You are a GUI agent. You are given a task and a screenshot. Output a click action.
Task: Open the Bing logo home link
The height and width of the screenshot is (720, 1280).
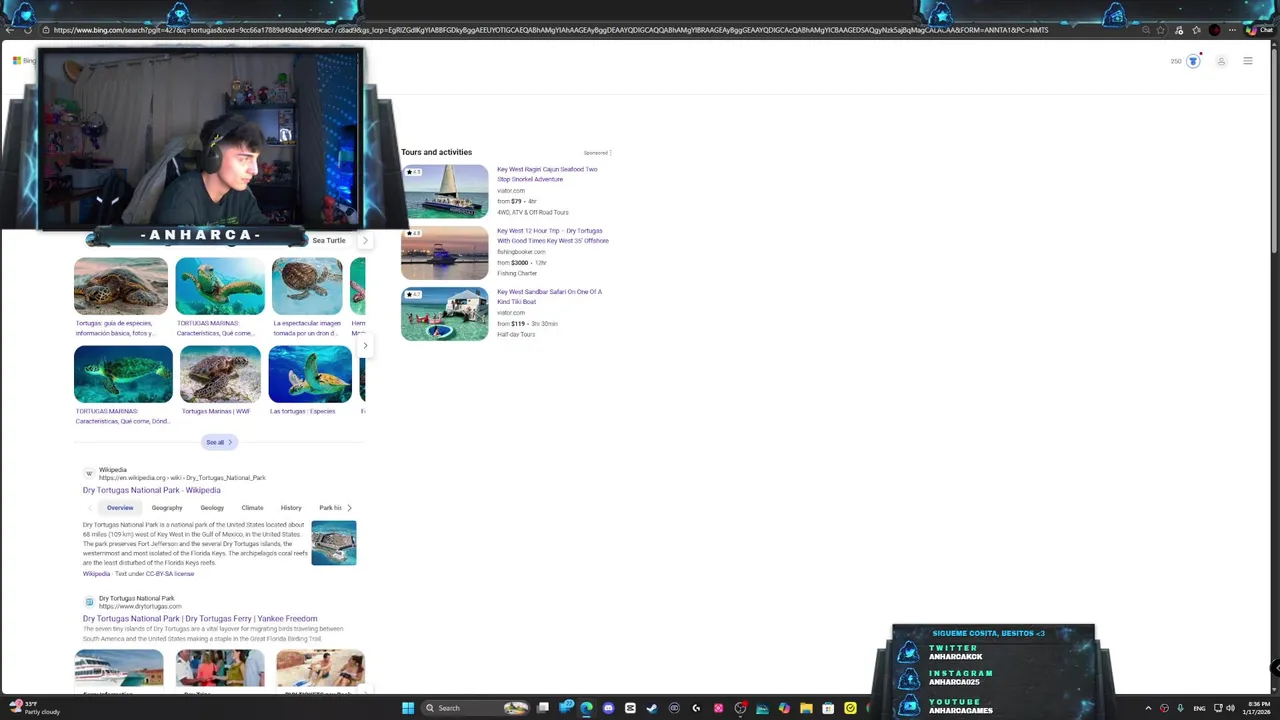24,61
